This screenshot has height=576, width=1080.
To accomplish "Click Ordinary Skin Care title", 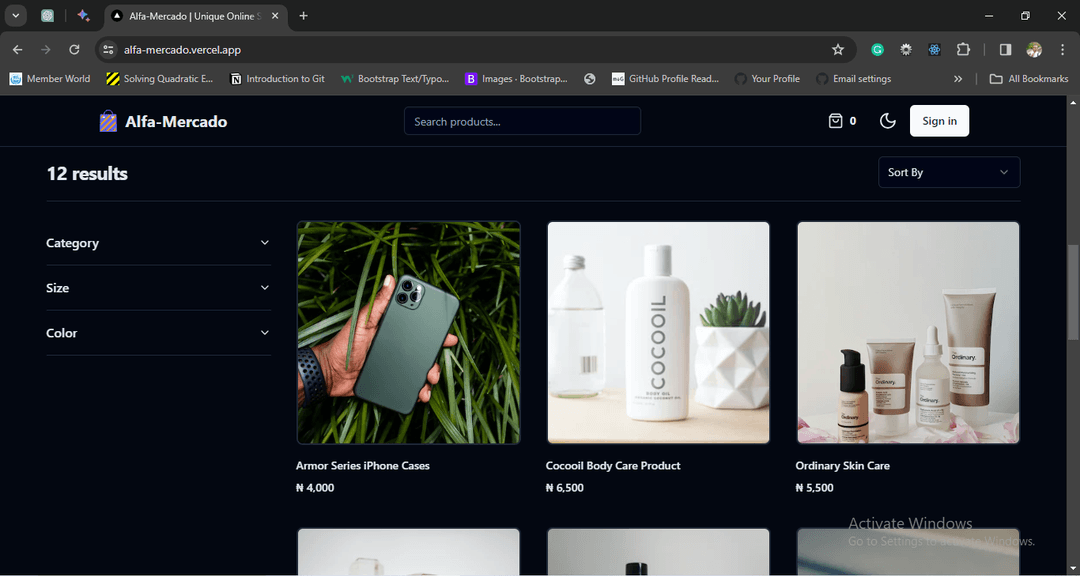I will click(842, 466).
